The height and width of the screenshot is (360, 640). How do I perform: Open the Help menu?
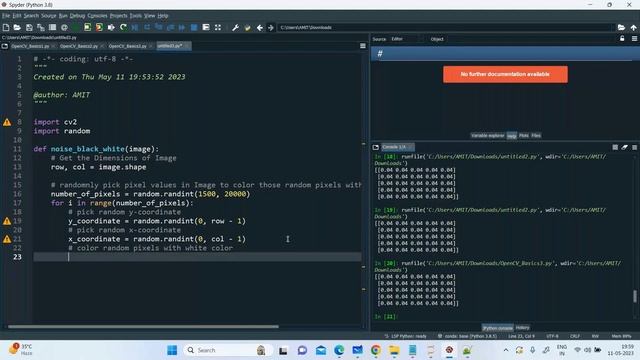163,16
